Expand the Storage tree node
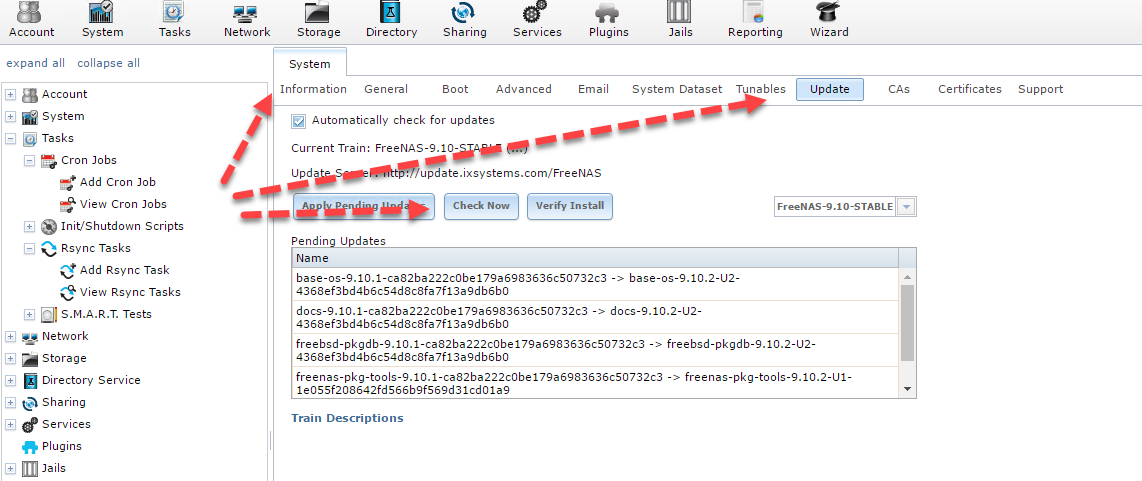The height and width of the screenshot is (481, 1142). point(11,358)
